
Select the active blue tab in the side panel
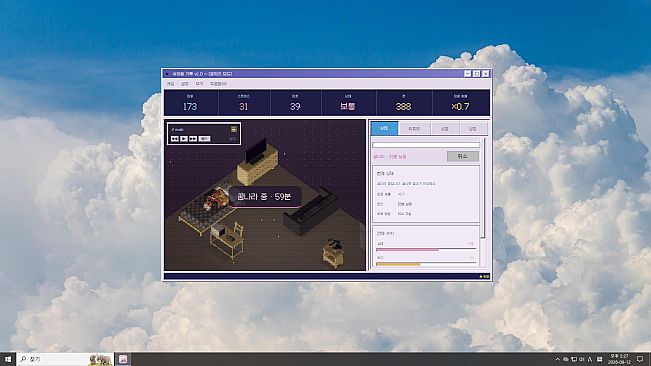tap(384, 129)
